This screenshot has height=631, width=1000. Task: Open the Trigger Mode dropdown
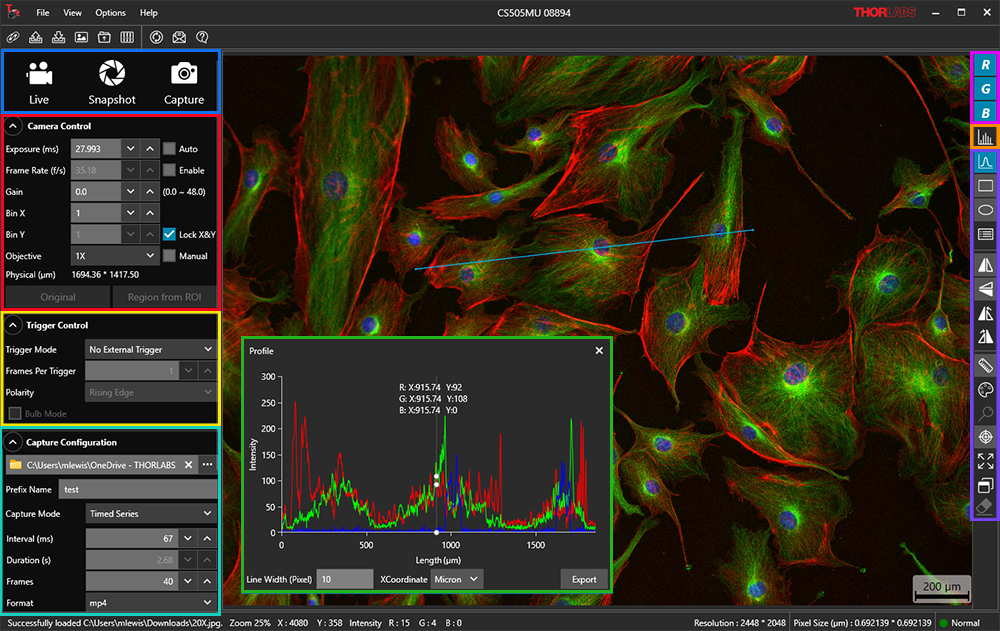[151, 350]
